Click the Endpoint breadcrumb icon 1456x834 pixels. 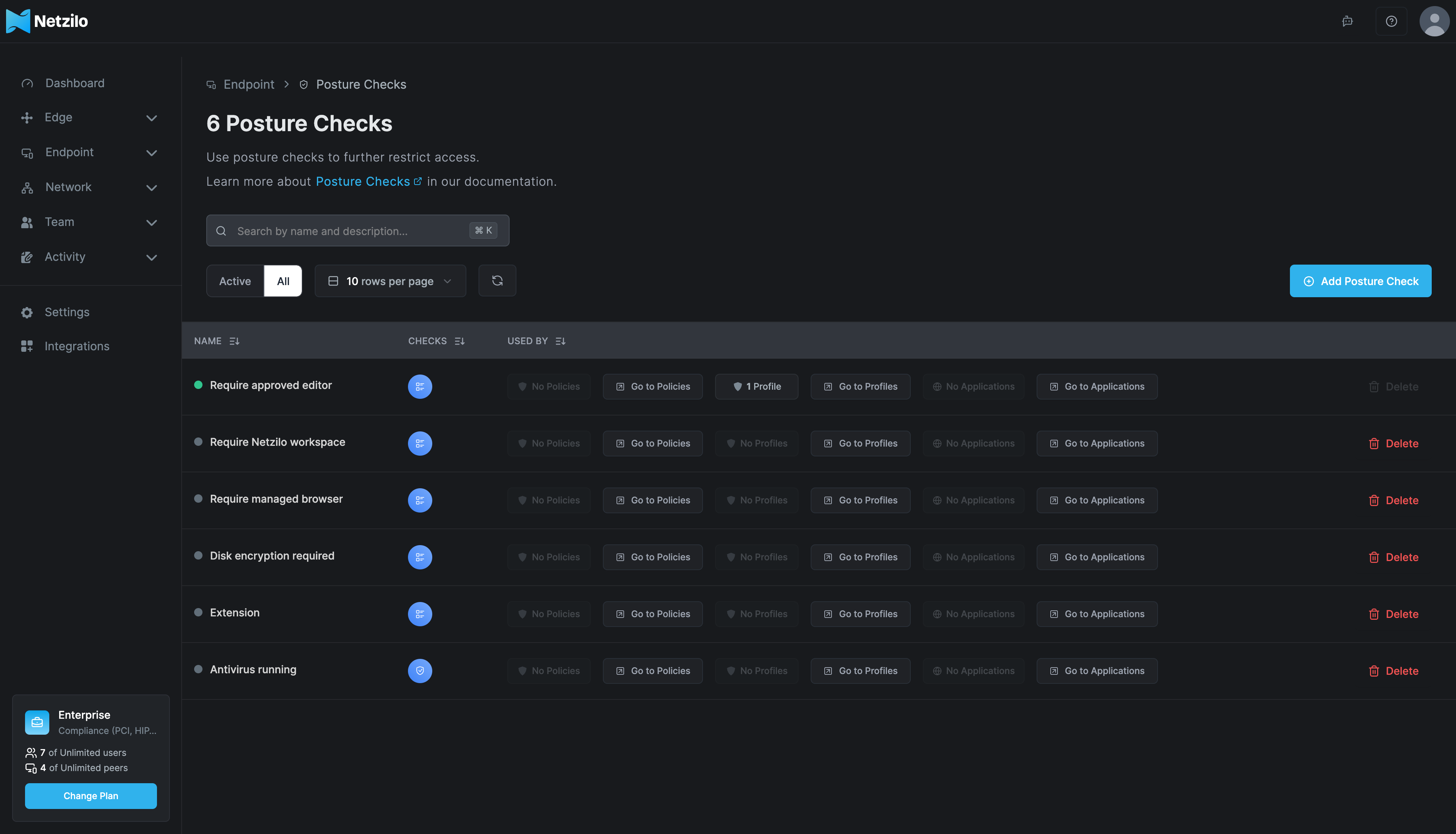pos(211,85)
